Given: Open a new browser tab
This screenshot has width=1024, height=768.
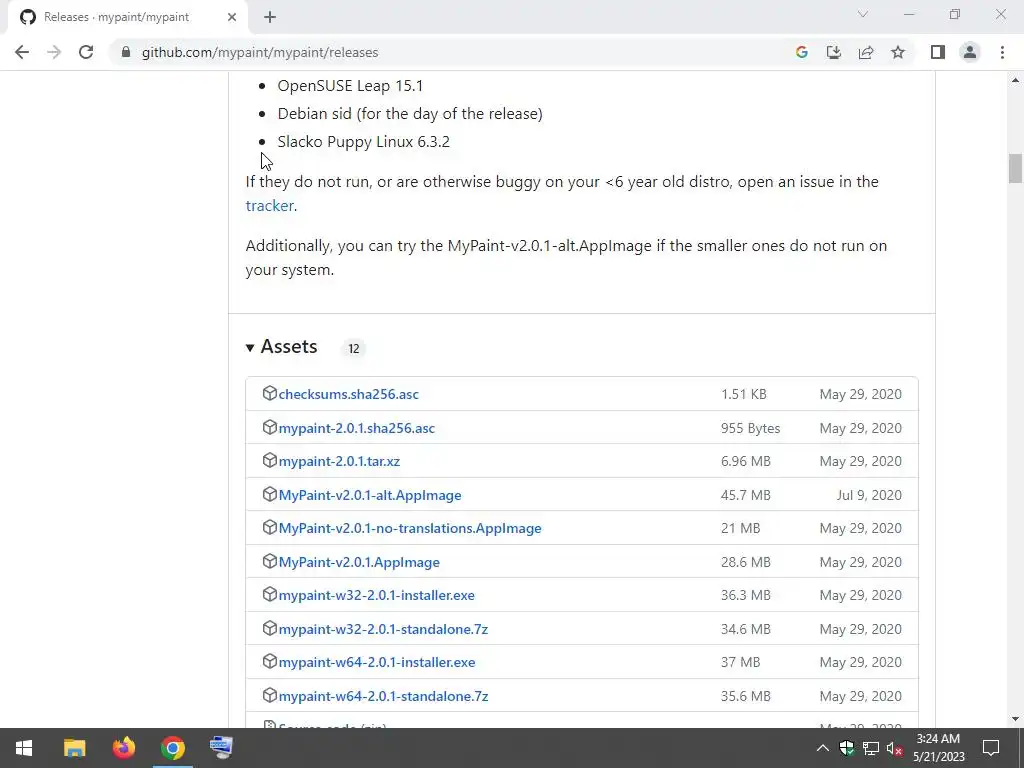Looking at the screenshot, I should [x=270, y=17].
